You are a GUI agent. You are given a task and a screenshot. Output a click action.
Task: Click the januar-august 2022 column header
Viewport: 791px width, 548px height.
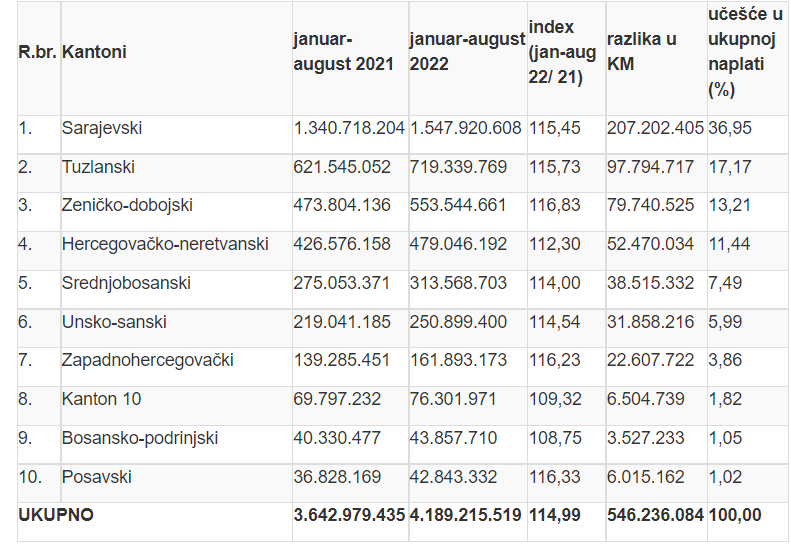pyautogui.click(x=466, y=52)
